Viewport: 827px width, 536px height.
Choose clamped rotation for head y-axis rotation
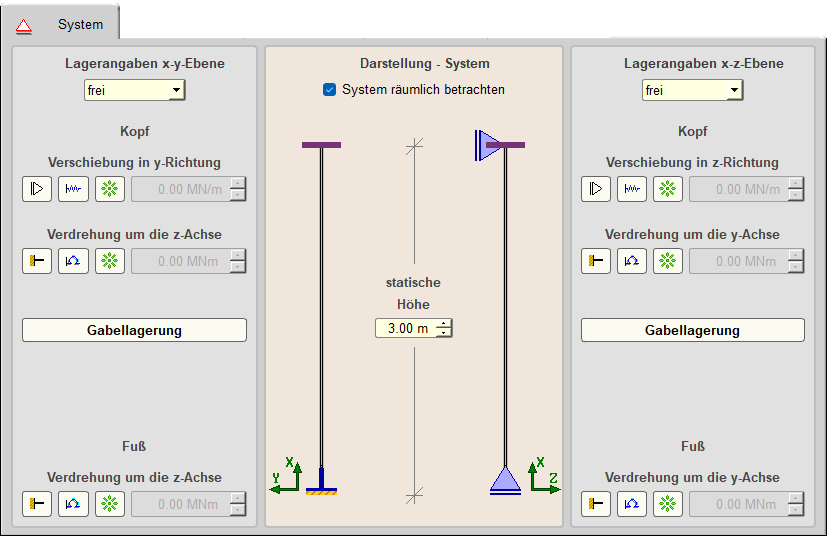[x=595, y=261]
